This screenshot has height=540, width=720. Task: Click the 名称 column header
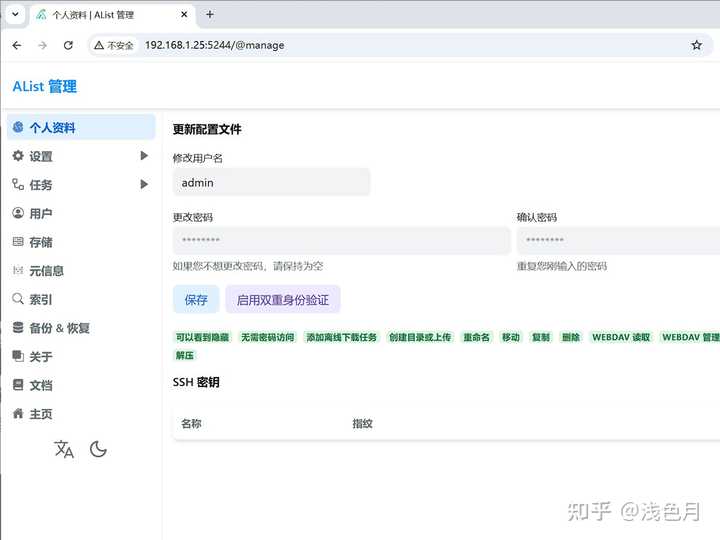tap(191, 423)
